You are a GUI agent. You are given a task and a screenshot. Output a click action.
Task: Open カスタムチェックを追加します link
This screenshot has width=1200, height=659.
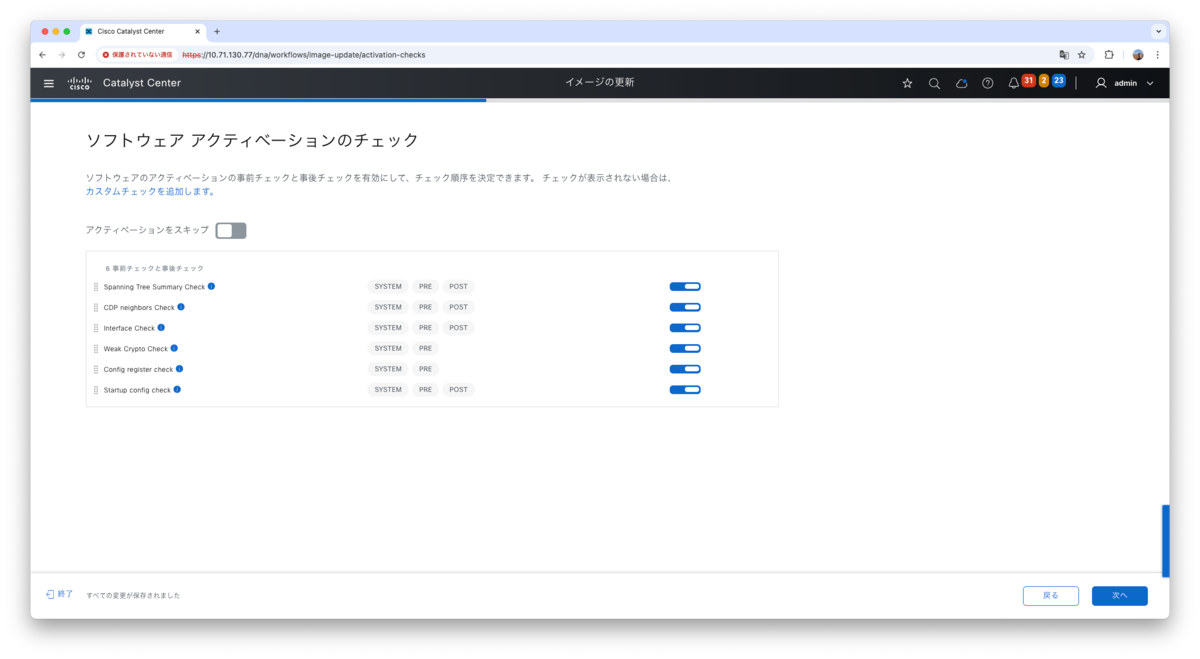click(x=150, y=191)
